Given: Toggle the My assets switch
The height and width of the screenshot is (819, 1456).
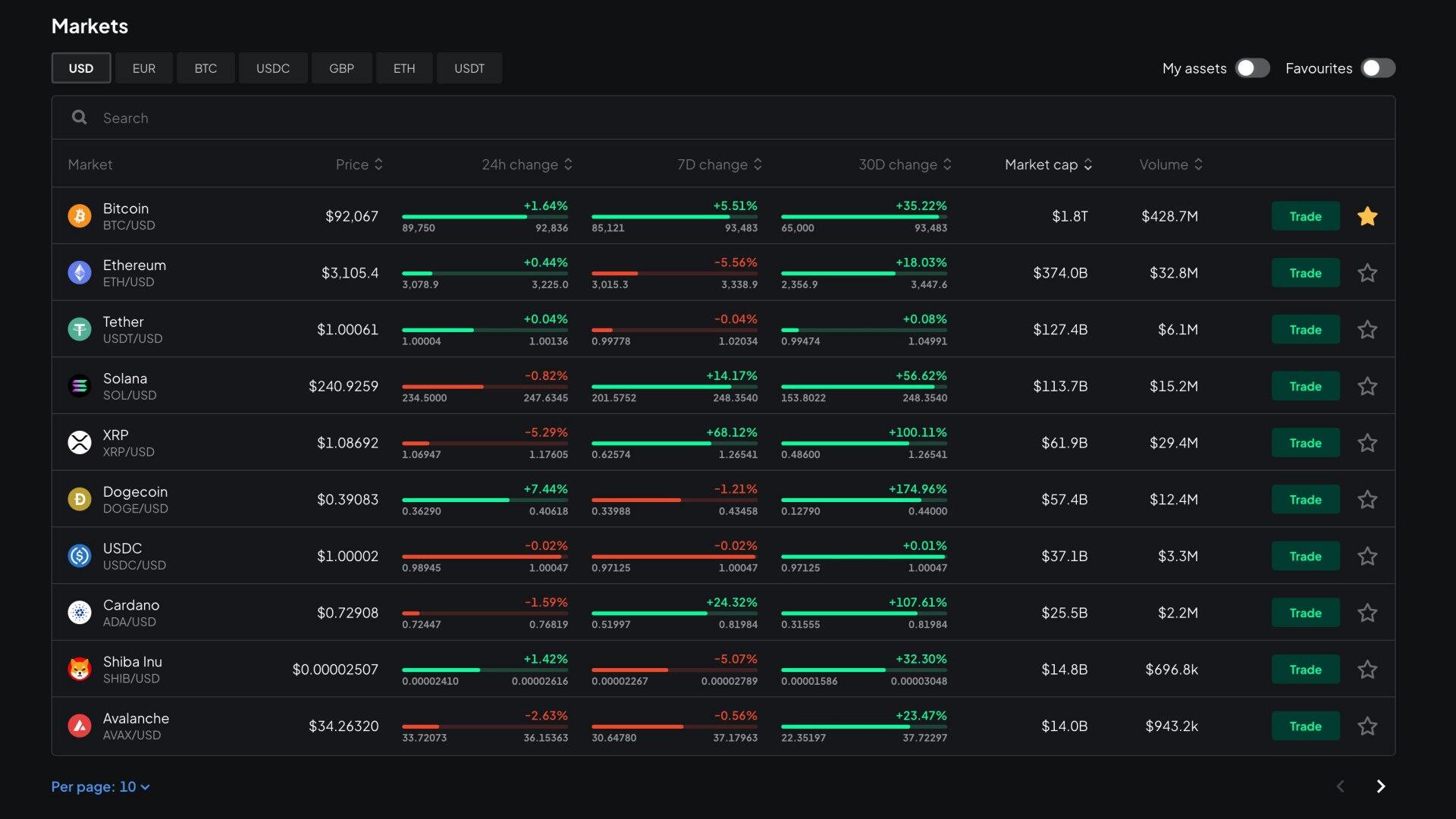Looking at the screenshot, I should click(x=1252, y=68).
